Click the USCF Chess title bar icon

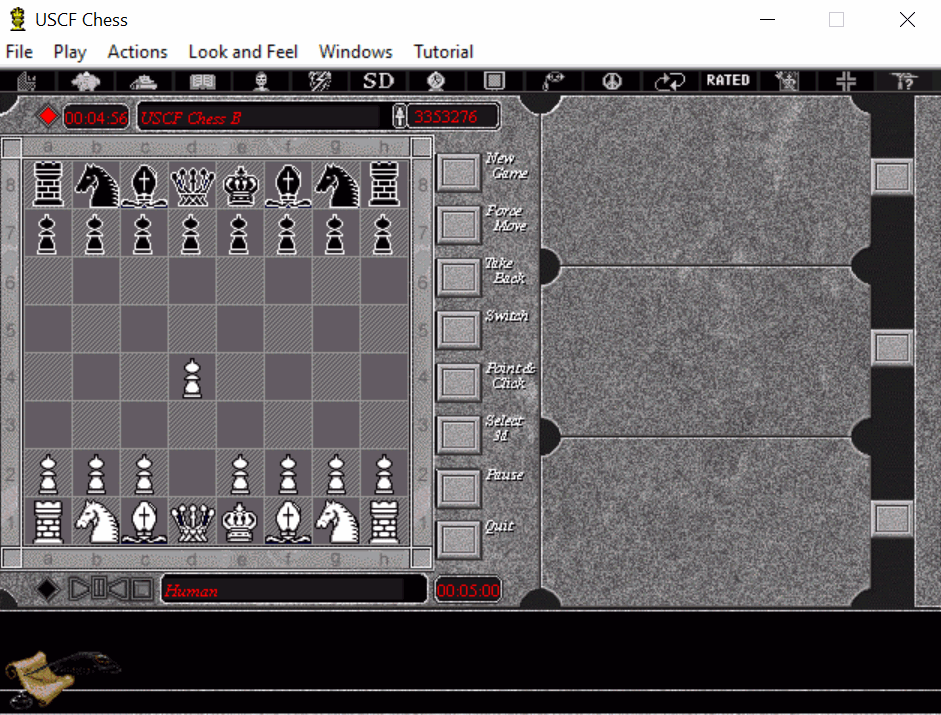coord(18,19)
